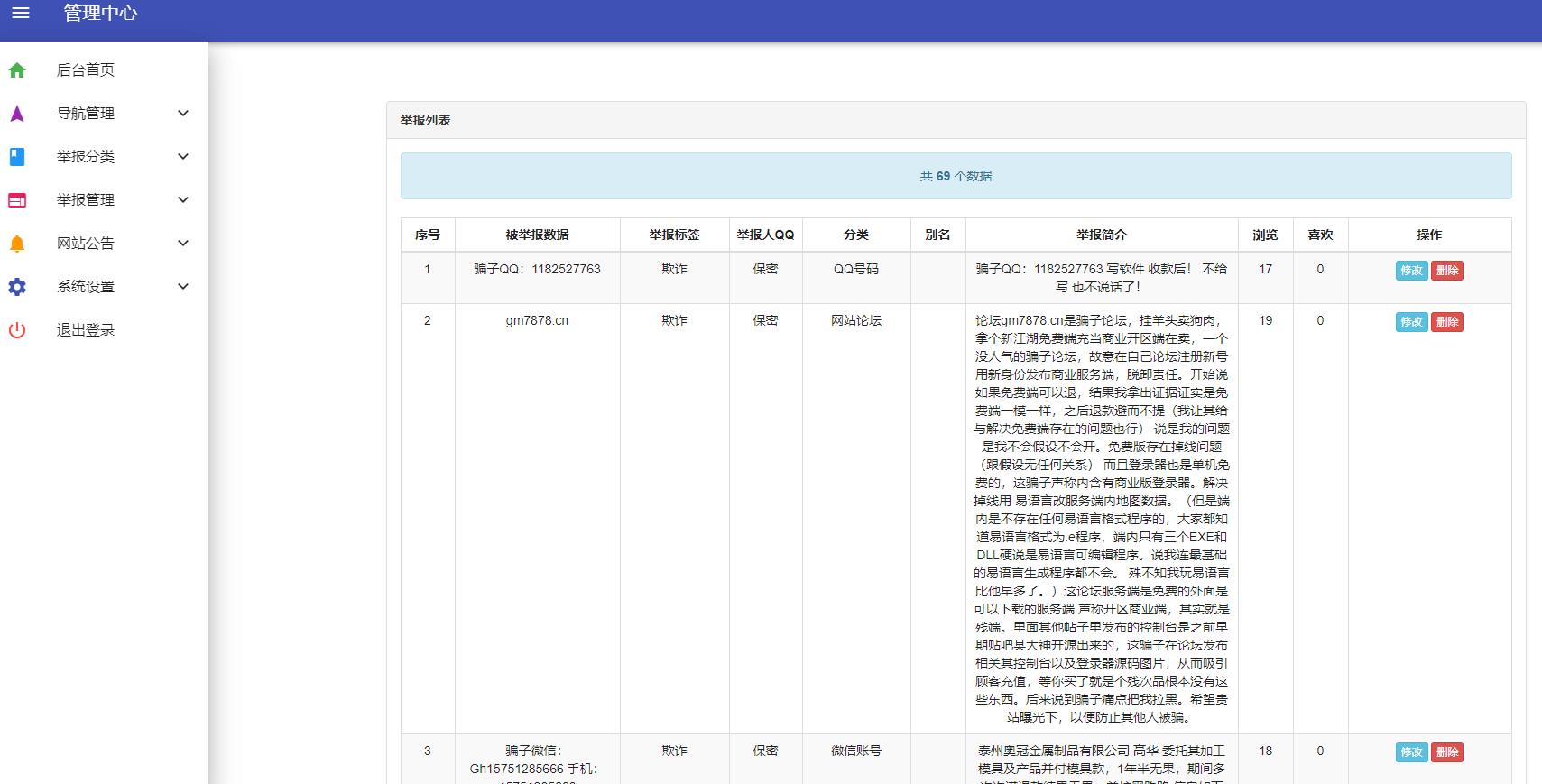Click the red power icon for 退出登录
This screenshot has height=784, width=1542.
pos(17,330)
